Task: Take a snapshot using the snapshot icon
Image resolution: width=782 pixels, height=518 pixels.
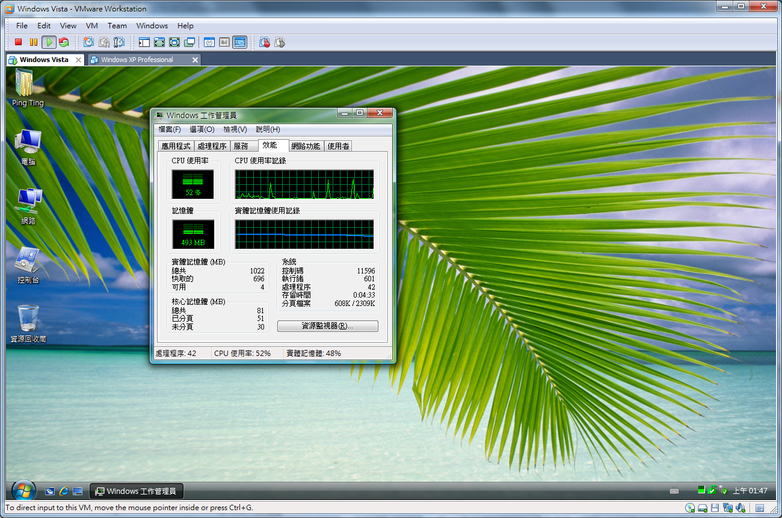Action: [x=88, y=42]
